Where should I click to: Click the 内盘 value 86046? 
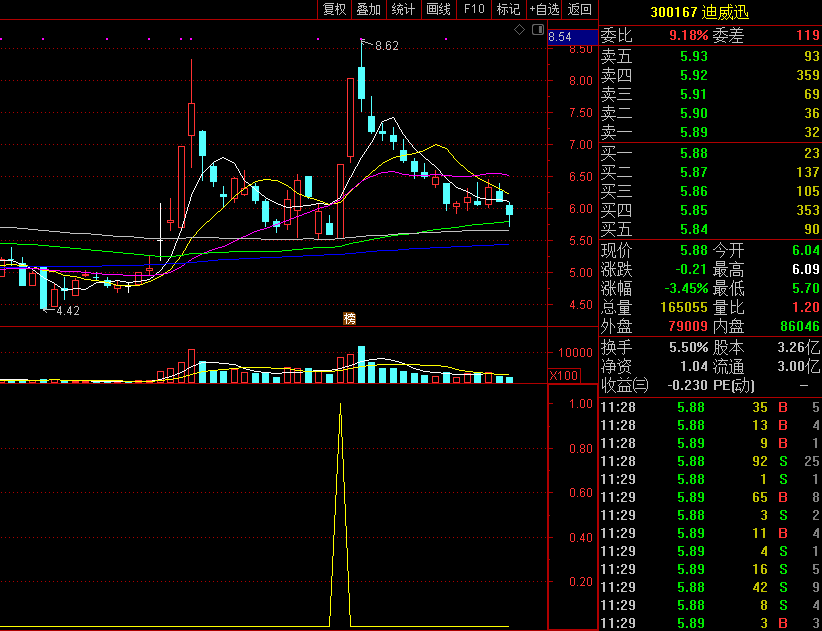[799, 327]
